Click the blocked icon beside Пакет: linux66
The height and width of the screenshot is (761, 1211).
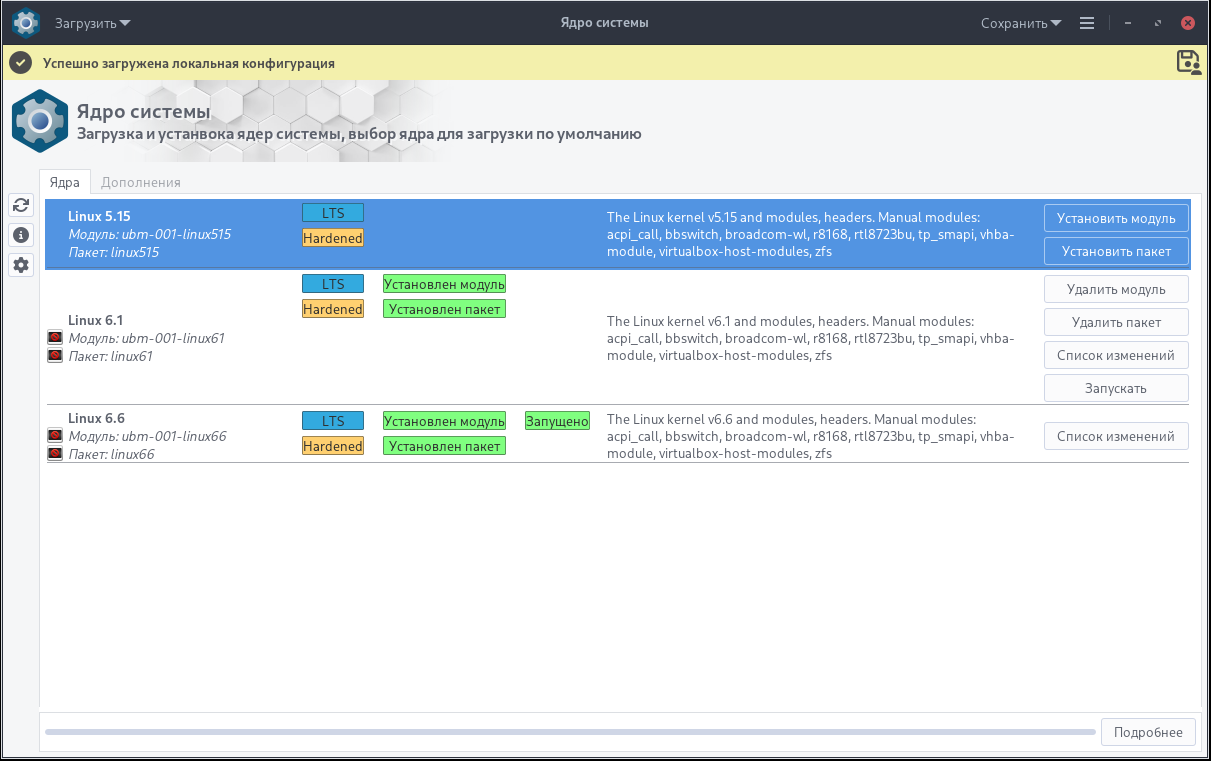pos(55,454)
